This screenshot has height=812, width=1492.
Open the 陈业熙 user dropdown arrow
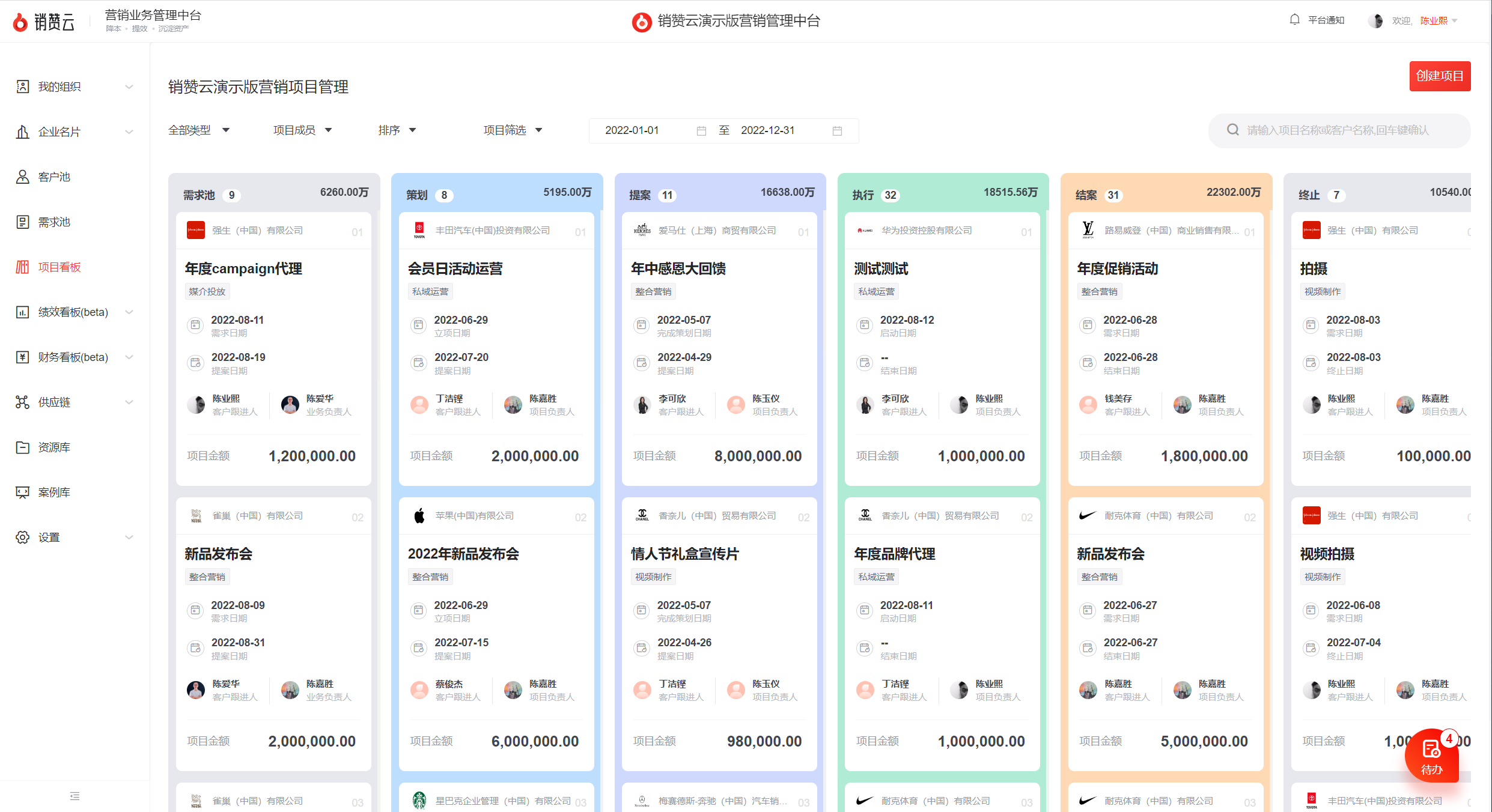1455,21
